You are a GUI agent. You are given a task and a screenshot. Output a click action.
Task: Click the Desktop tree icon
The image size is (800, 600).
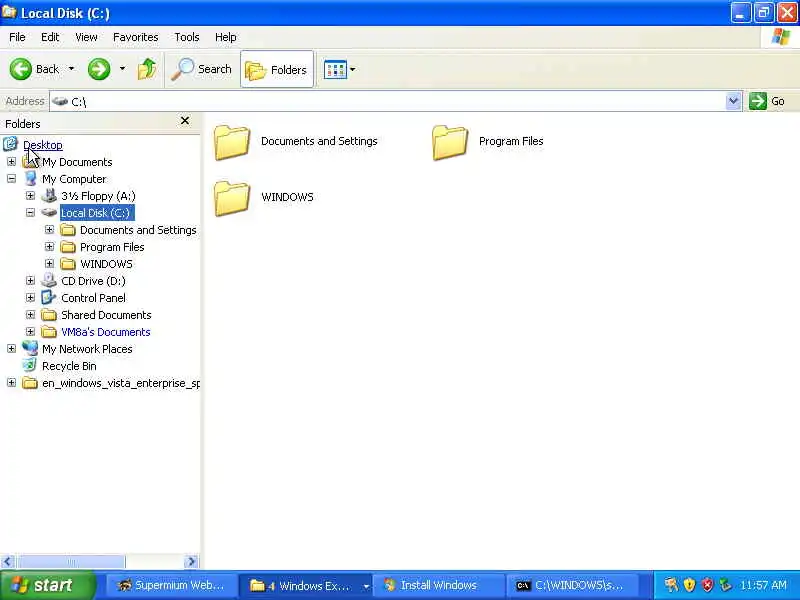tap(11, 144)
